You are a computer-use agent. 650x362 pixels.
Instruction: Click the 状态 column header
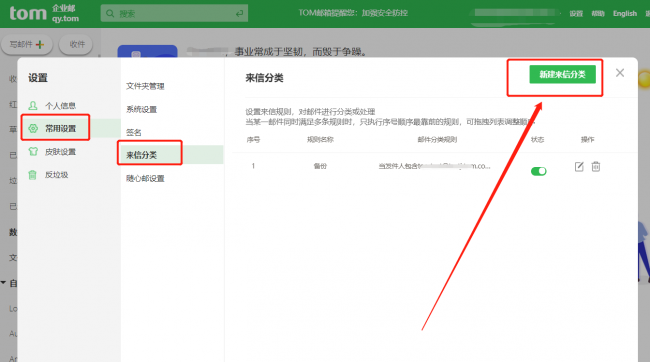pos(538,140)
